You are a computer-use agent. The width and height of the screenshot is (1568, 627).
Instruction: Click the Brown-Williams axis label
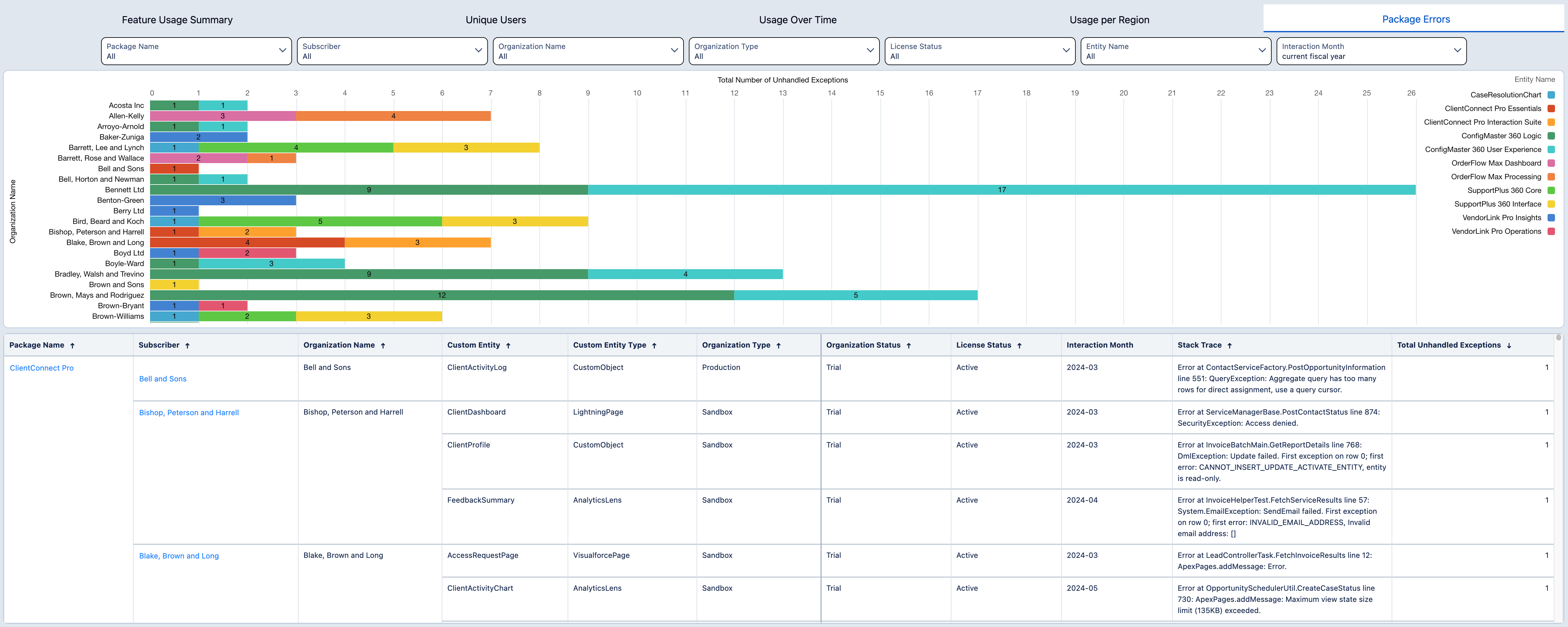pos(118,317)
